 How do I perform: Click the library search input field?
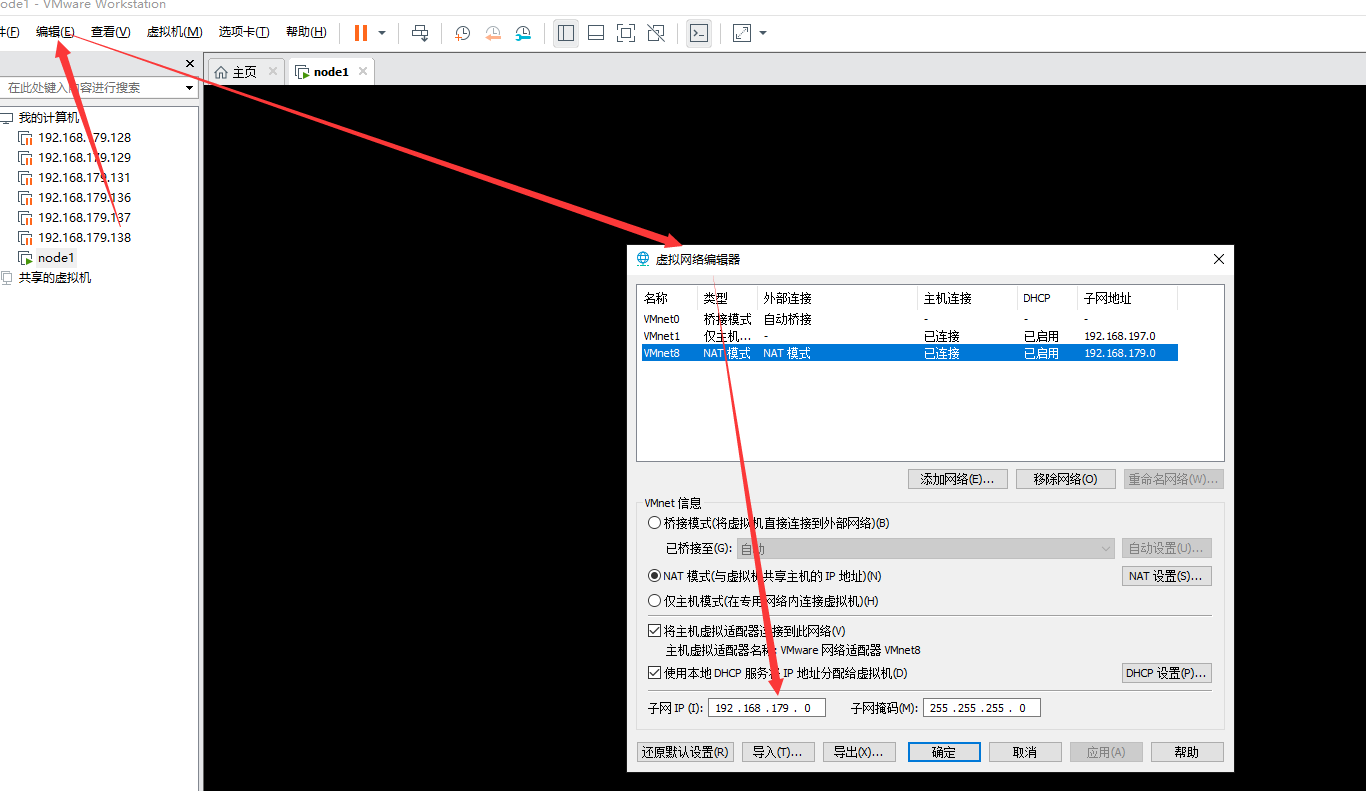(90, 88)
